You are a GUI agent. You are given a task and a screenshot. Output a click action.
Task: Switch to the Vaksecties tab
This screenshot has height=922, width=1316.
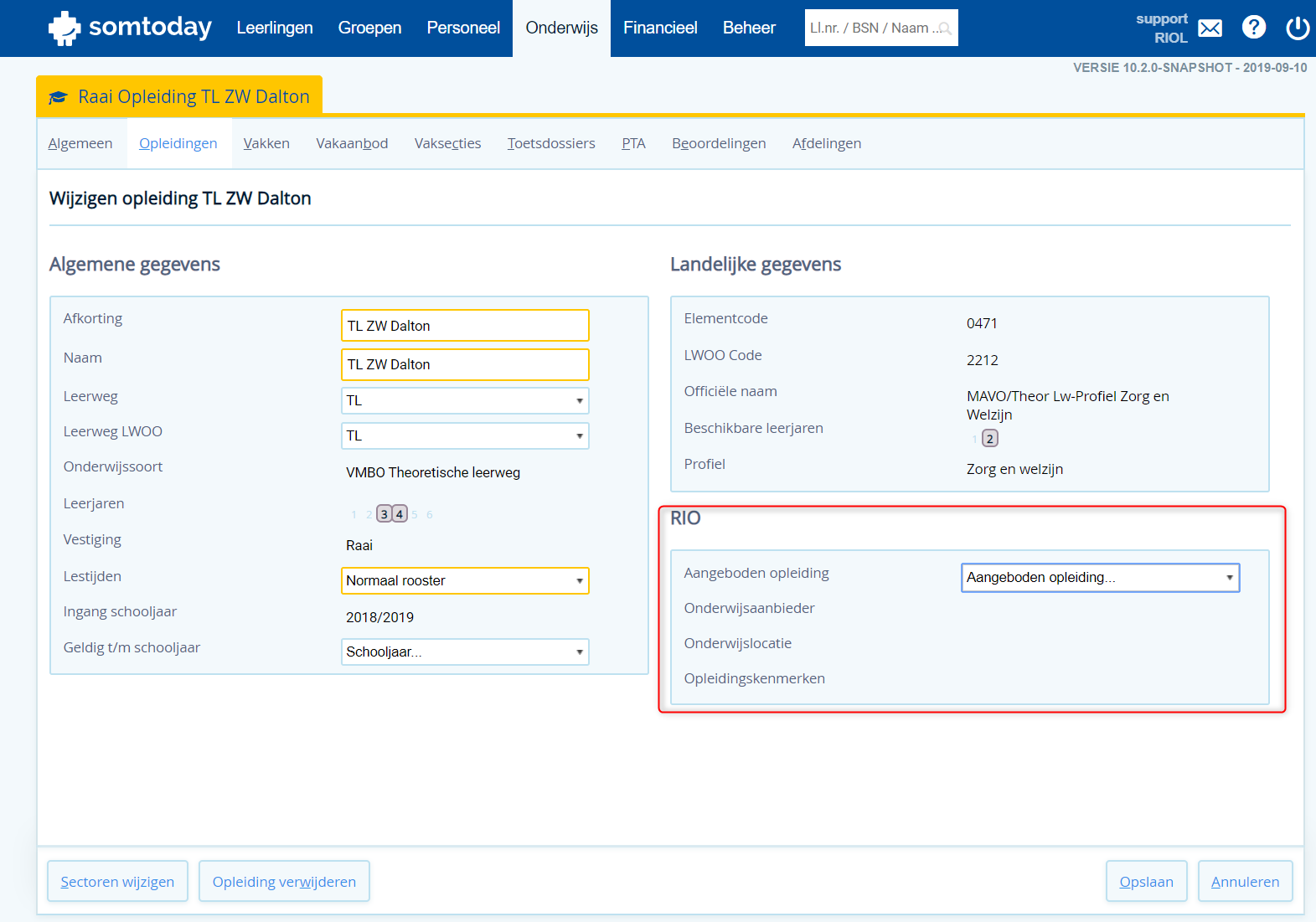coord(448,144)
